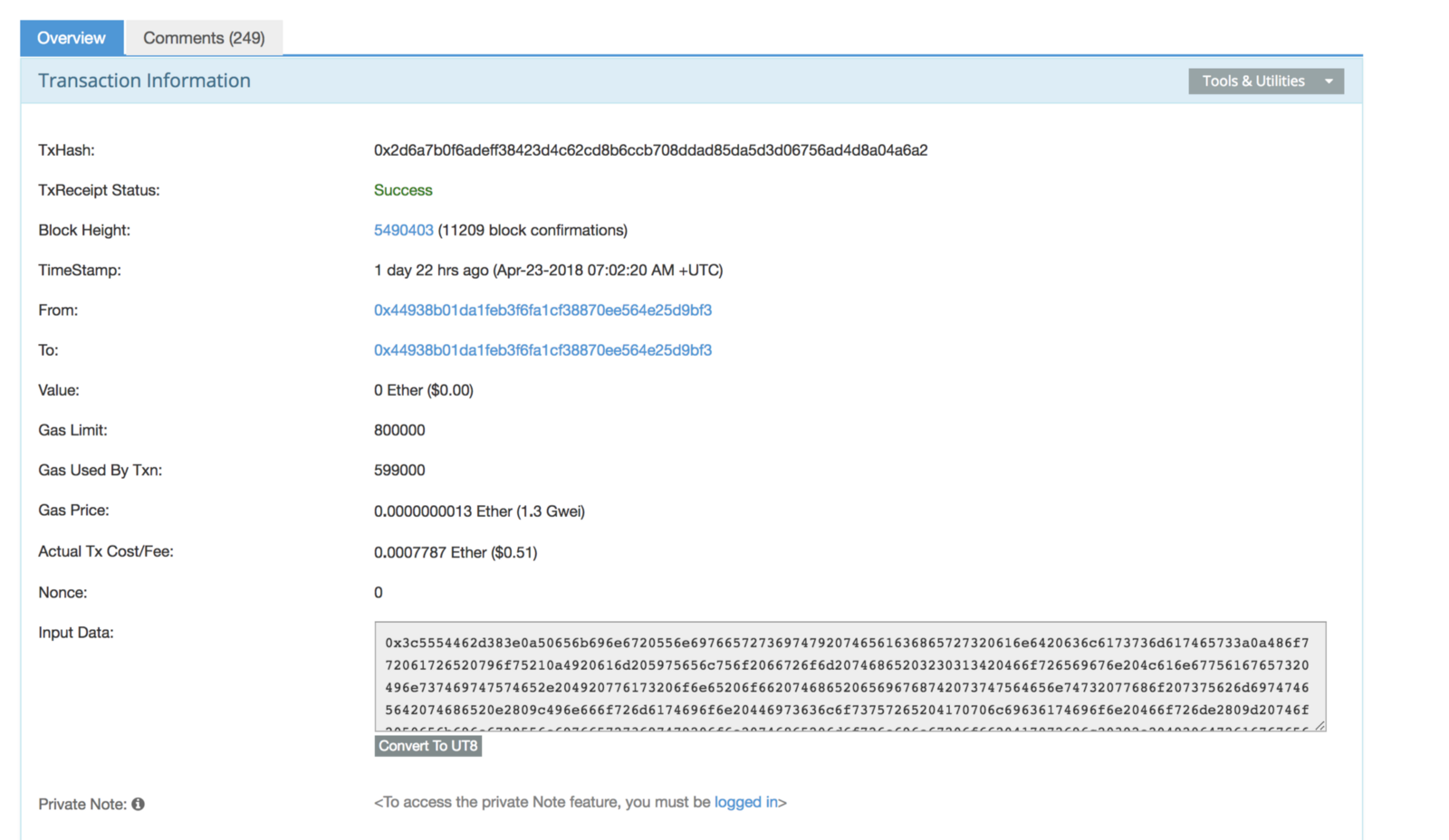Click the 'TimeStamp:' label

click(80, 270)
